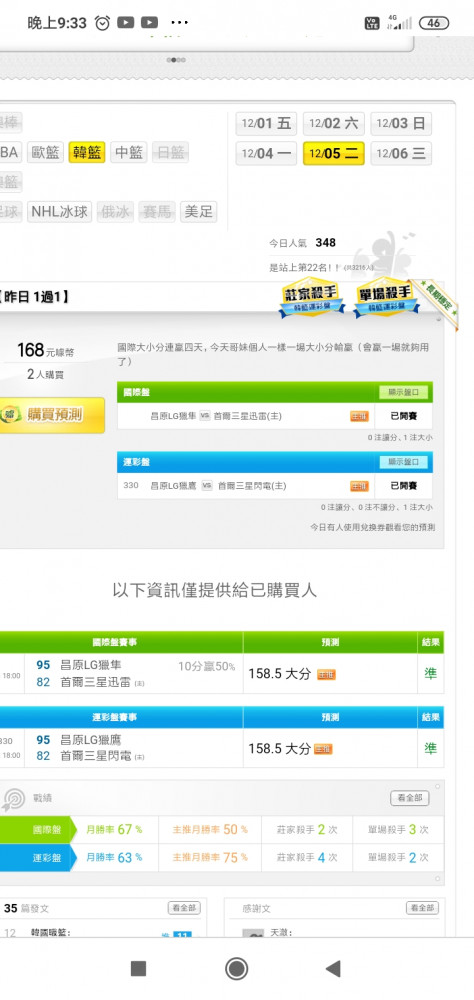Select the 美足 sport category
Image resolution: width=474 pixels, height=1000 pixels.
click(198, 211)
